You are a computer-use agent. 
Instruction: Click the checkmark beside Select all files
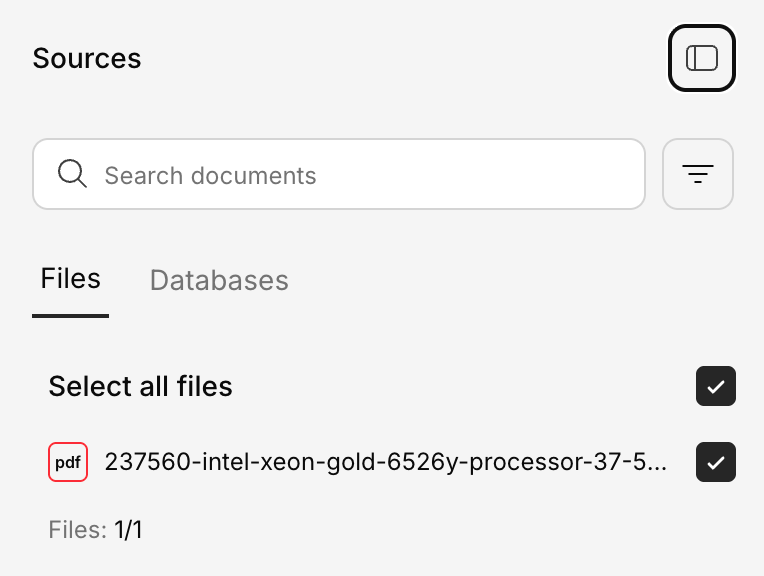[715, 386]
